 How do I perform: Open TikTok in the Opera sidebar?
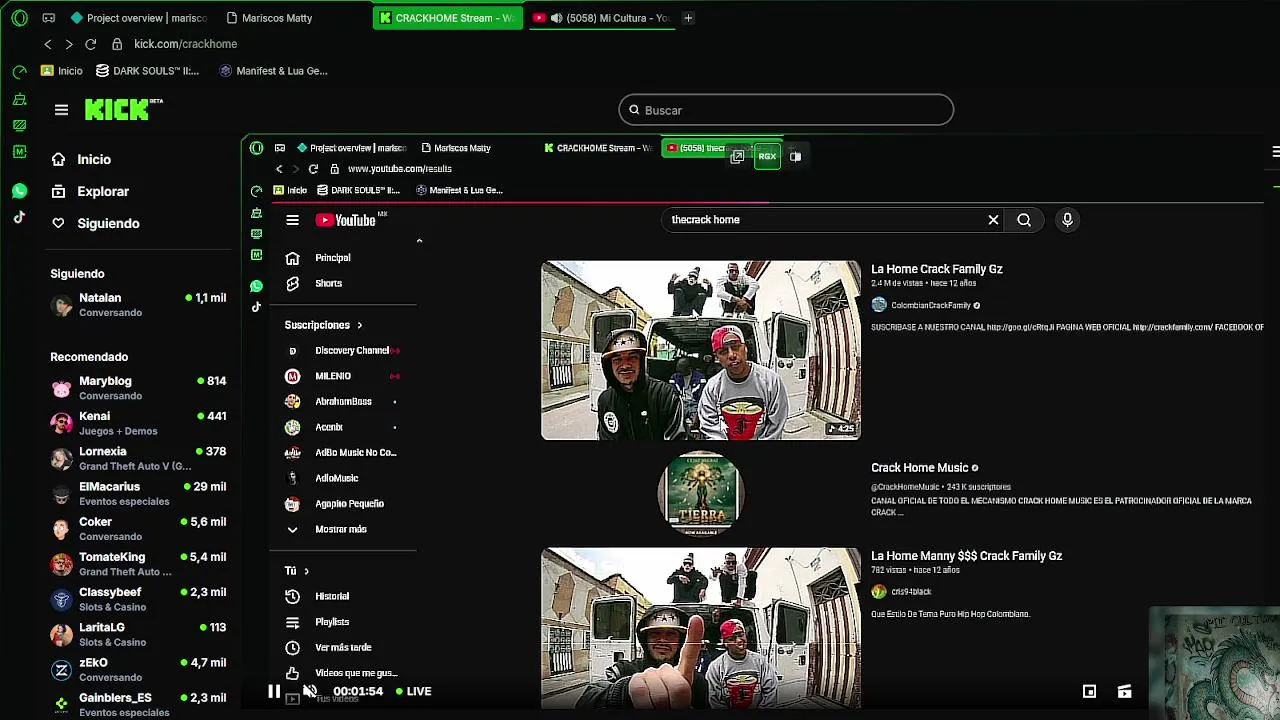point(19,217)
